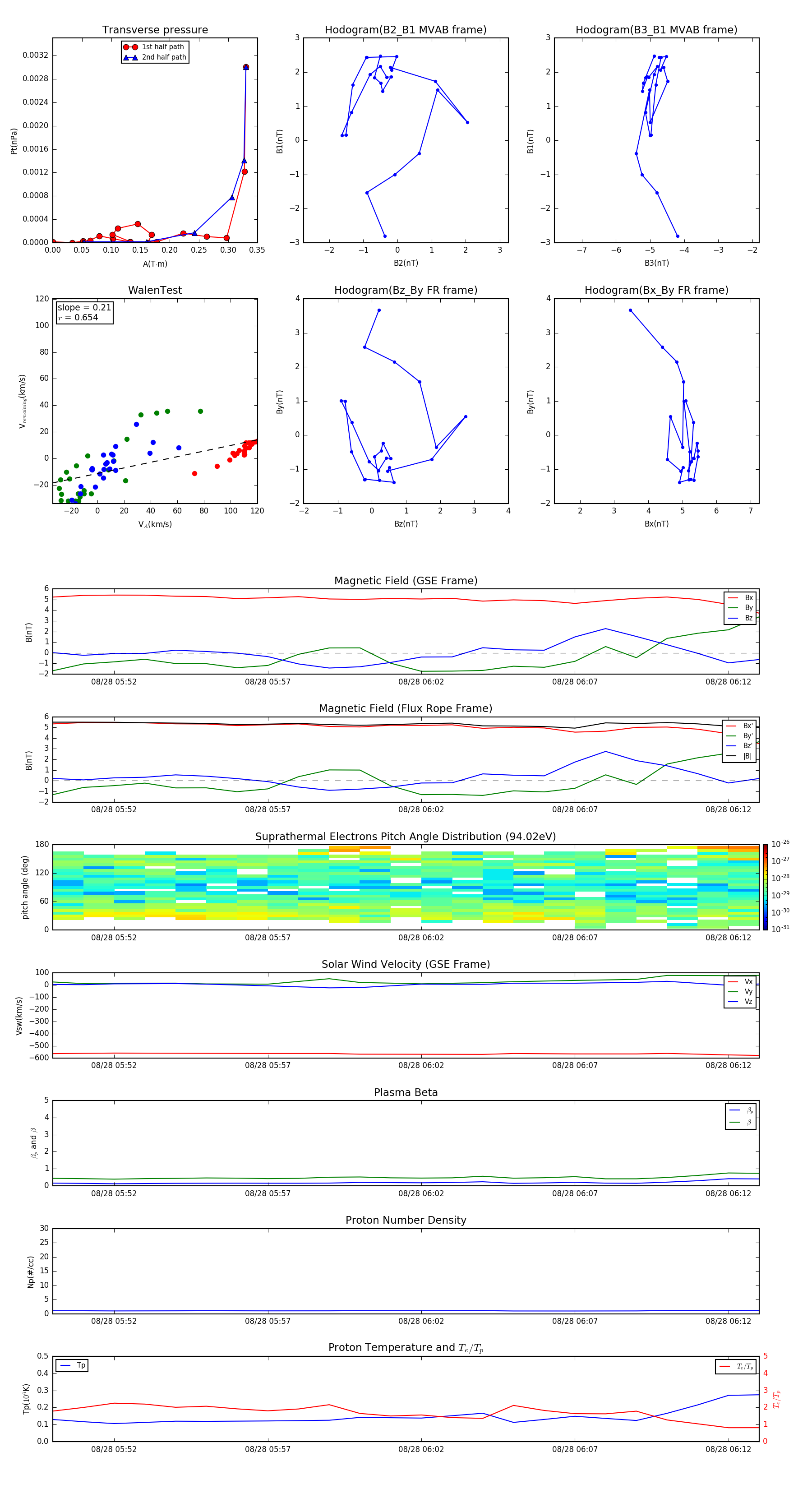Select Bz' in the Flux Rope Frame legend
The image size is (812, 1489).
click(x=740, y=746)
